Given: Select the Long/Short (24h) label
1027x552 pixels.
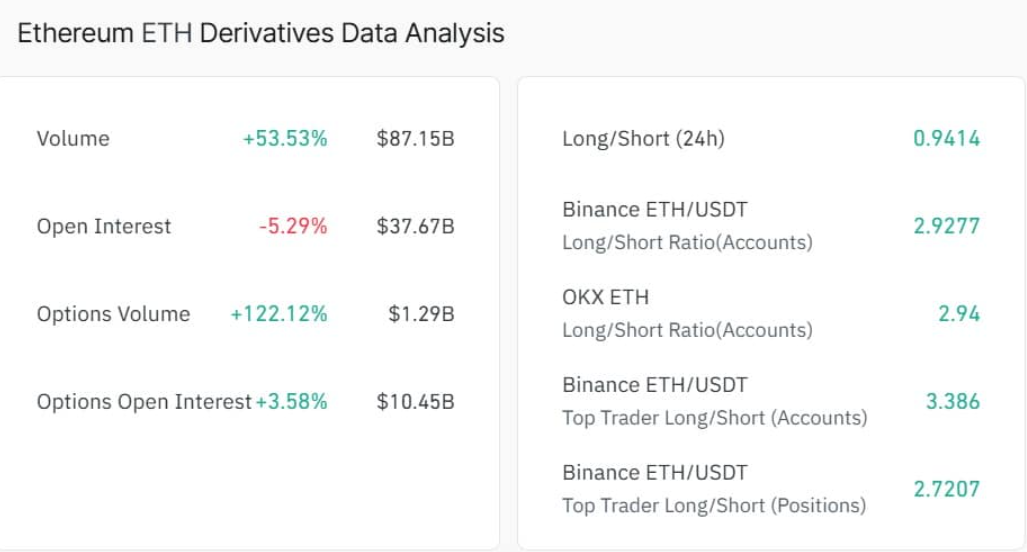Looking at the screenshot, I should (x=643, y=139).
